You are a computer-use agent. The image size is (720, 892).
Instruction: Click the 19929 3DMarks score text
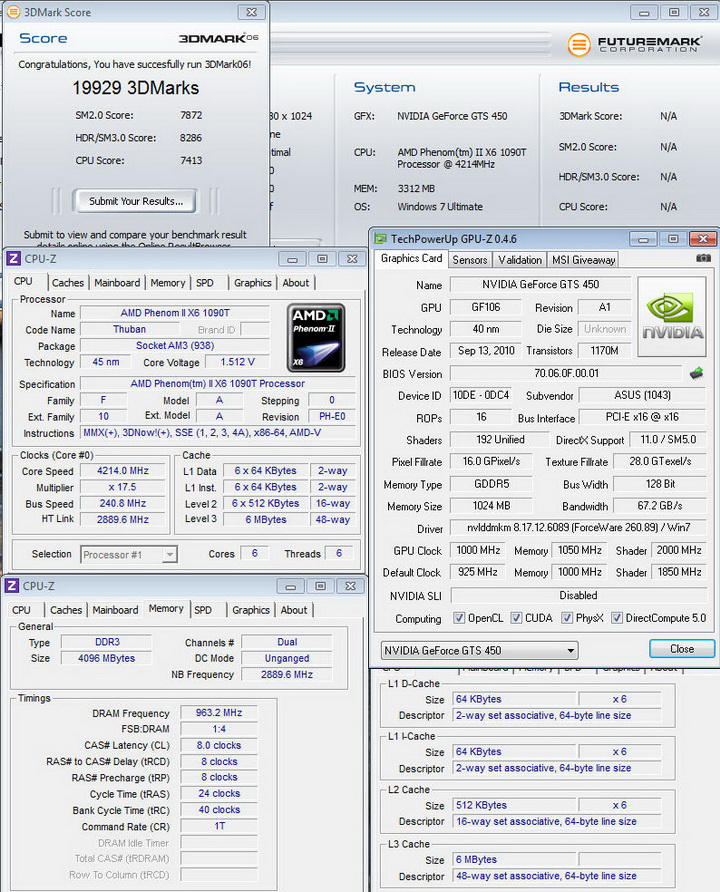tap(135, 88)
